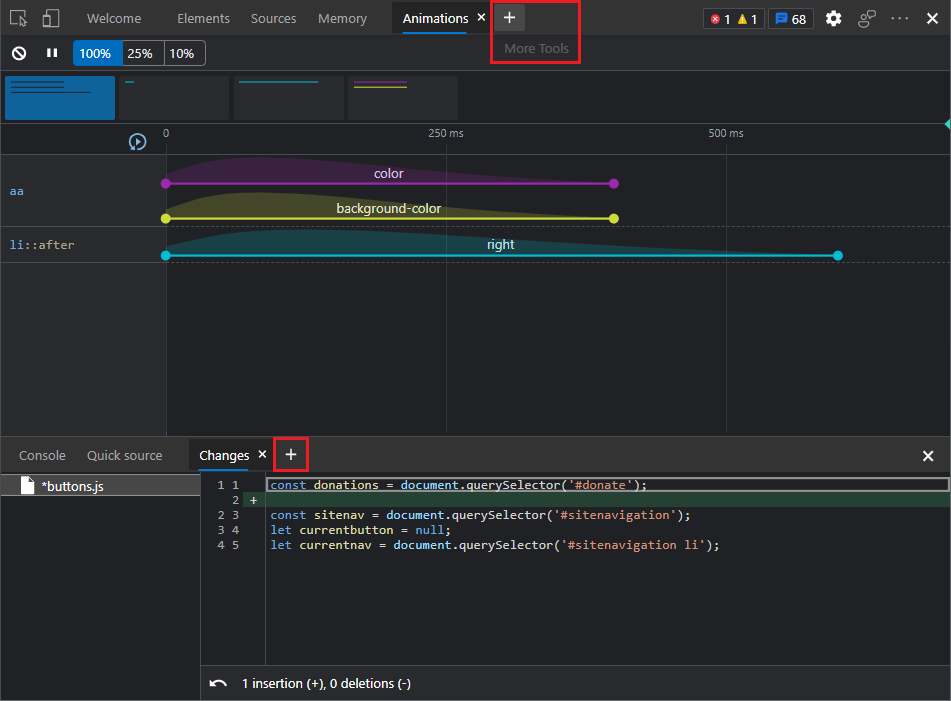This screenshot has height=701, width=951.
Task: Set playback speed to 10%
Action: (x=182, y=53)
